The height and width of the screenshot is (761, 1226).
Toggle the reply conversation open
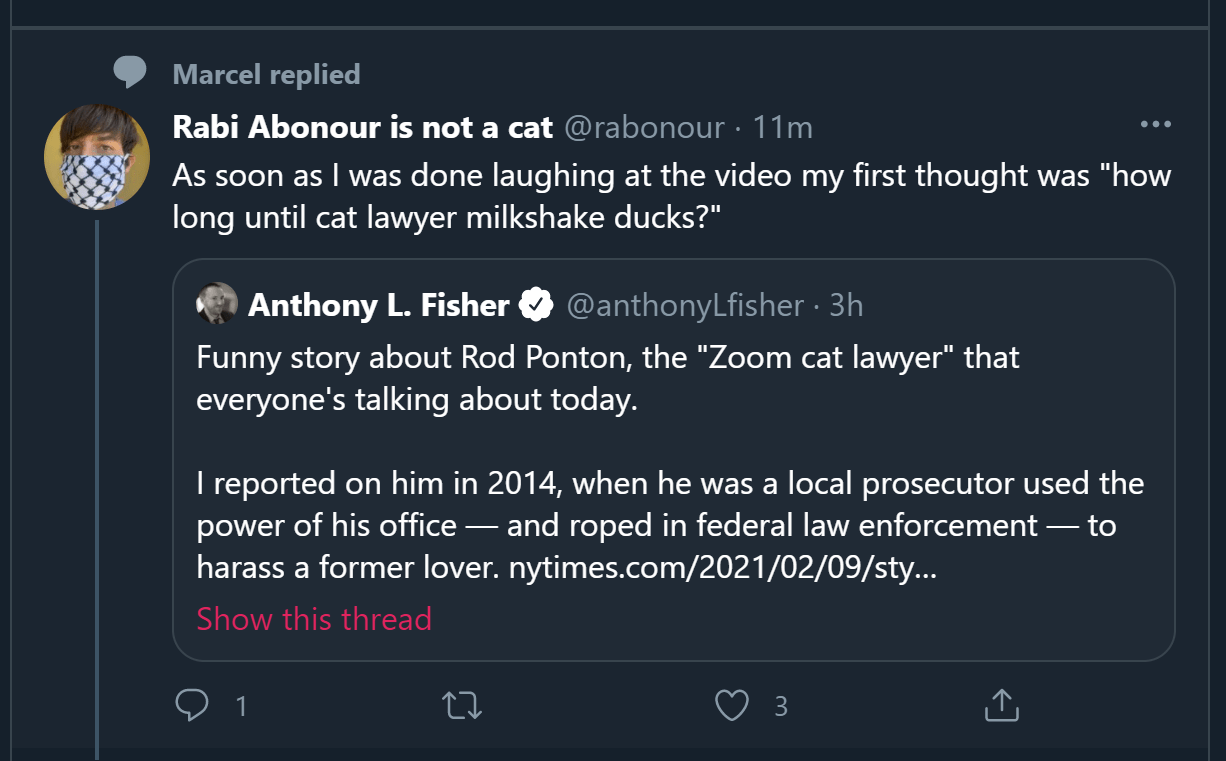193,706
